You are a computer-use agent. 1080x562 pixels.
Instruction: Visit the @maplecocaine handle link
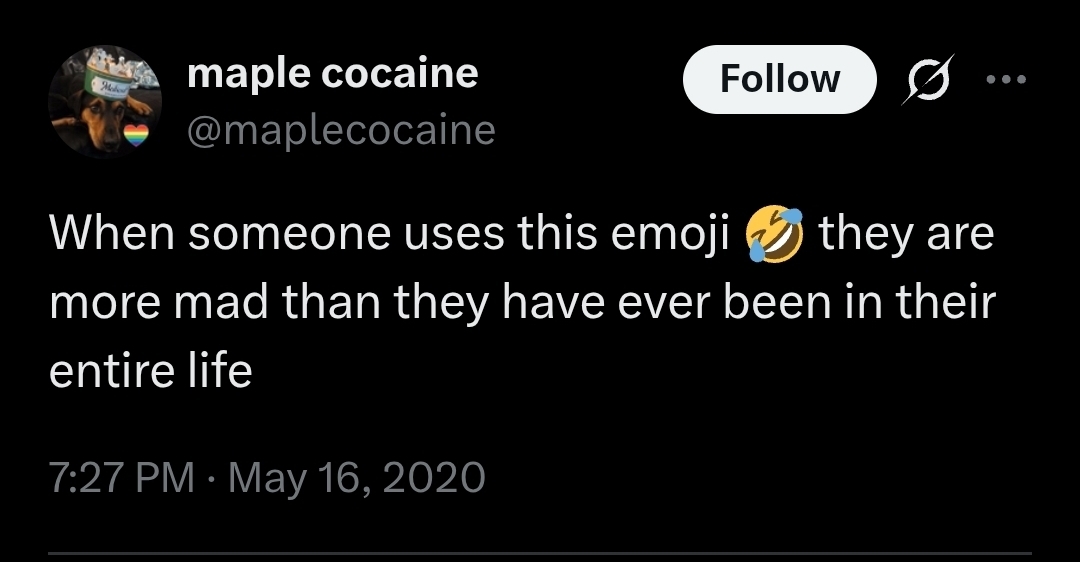(x=340, y=130)
